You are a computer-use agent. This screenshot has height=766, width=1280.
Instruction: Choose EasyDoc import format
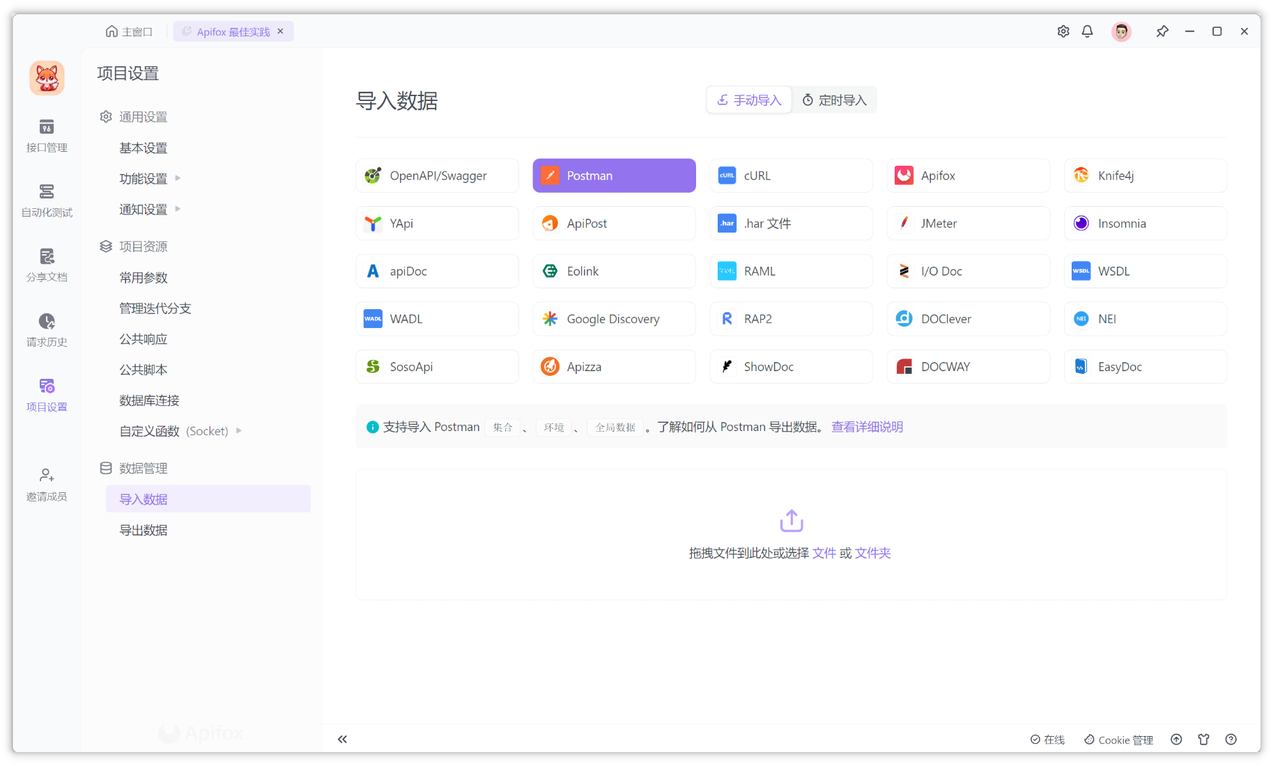pyautogui.click(x=1145, y=367)
